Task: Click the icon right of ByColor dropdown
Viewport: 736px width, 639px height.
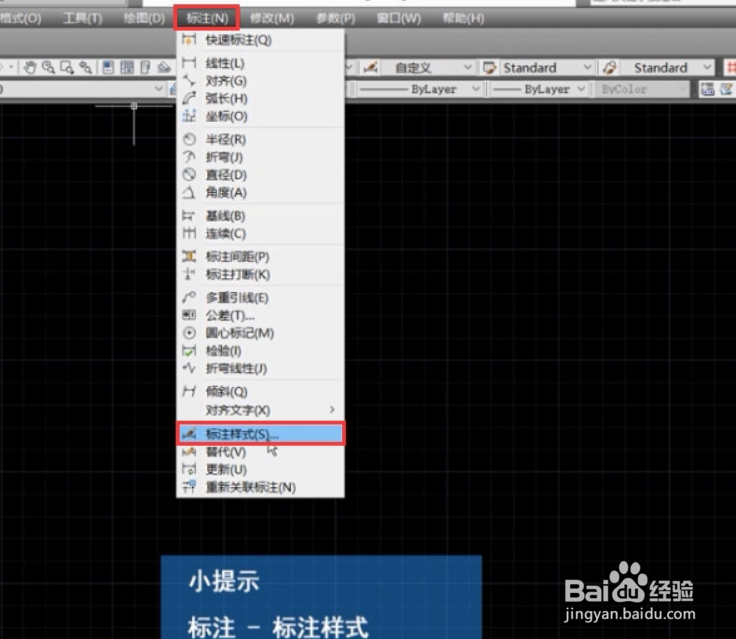Action: (x=707, y=89)
